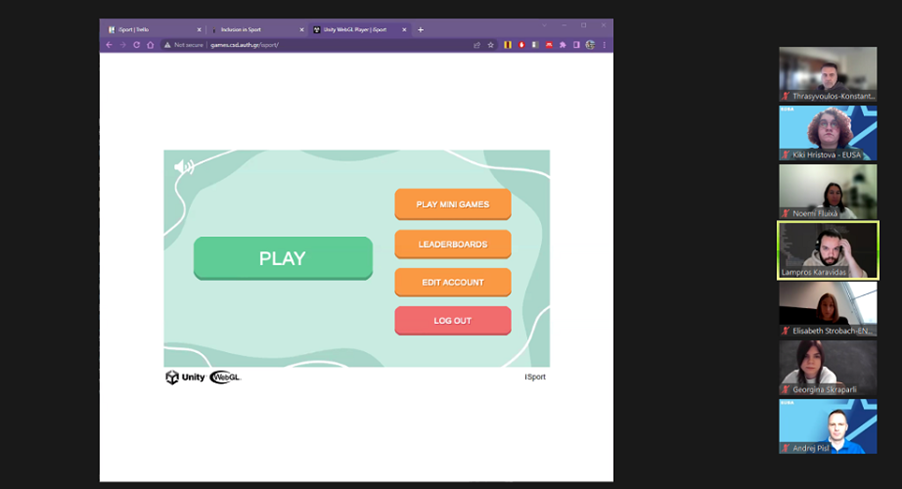Click the browser home icon
This screenshot has height=489, width=902.
click(150, 45)
